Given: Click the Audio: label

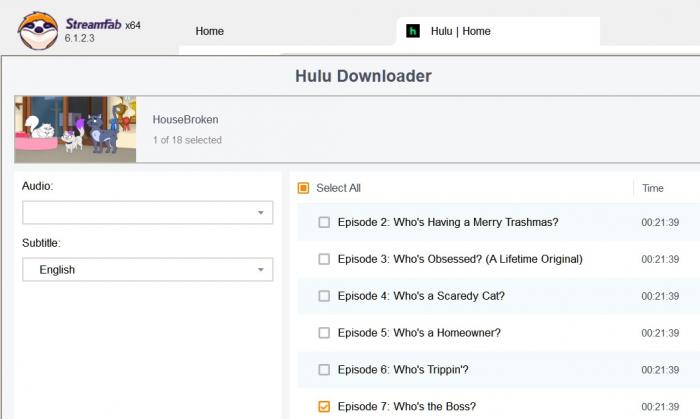Looking at the screenshot, I should tap(38, 186).
